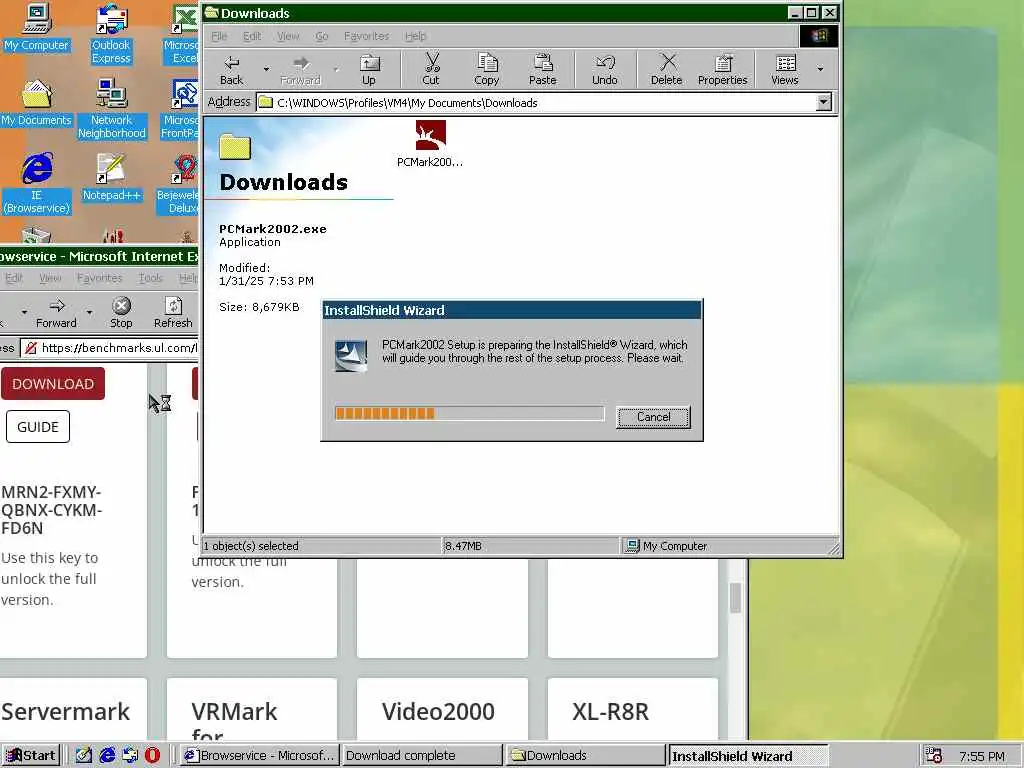Switch to Browservice taskbar button
The height and width of the screenshot is (768, 1024).
pyautogui.click(x=259, y=756)
